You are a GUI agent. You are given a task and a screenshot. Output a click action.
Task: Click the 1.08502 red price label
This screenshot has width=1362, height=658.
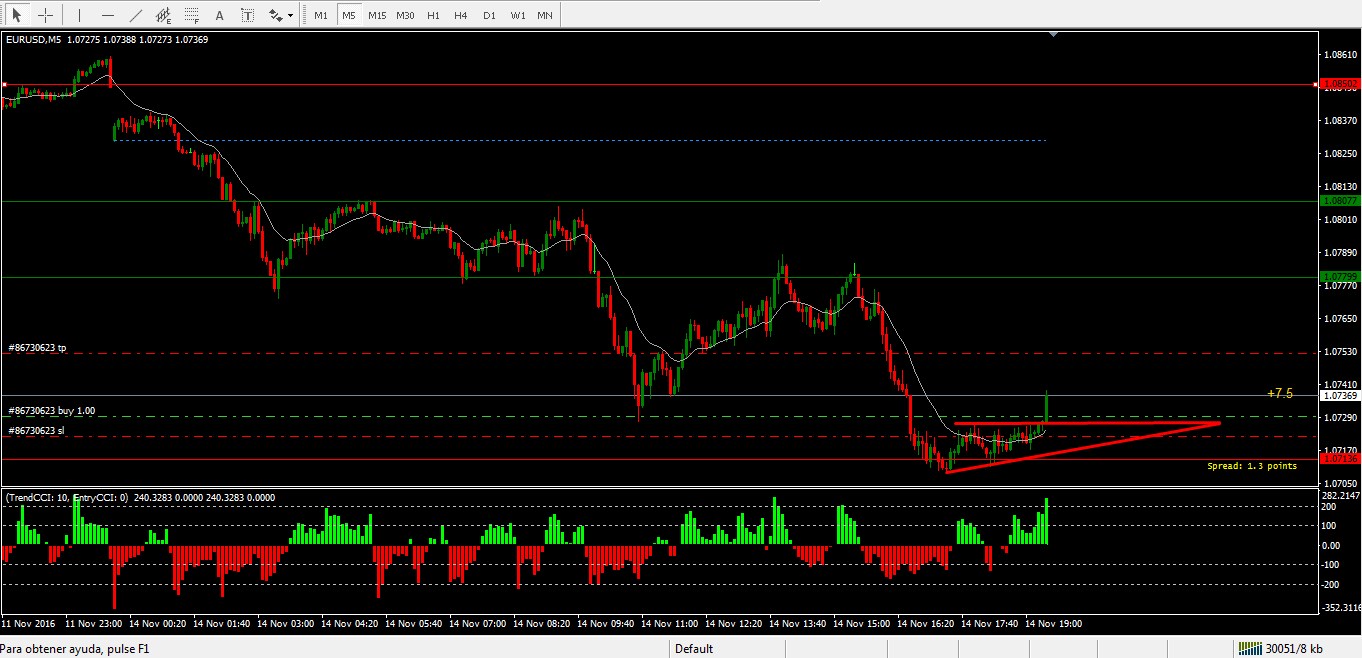coord(1339,85)
